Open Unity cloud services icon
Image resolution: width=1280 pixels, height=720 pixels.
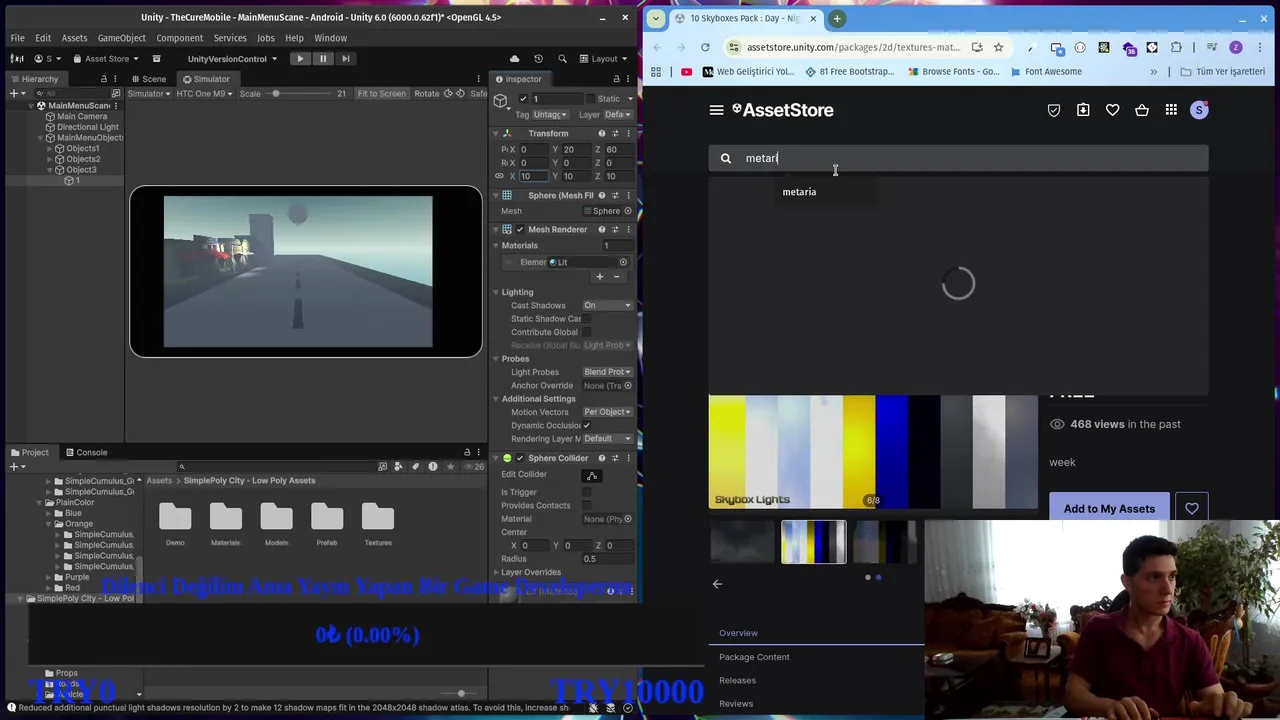(515, 58)
